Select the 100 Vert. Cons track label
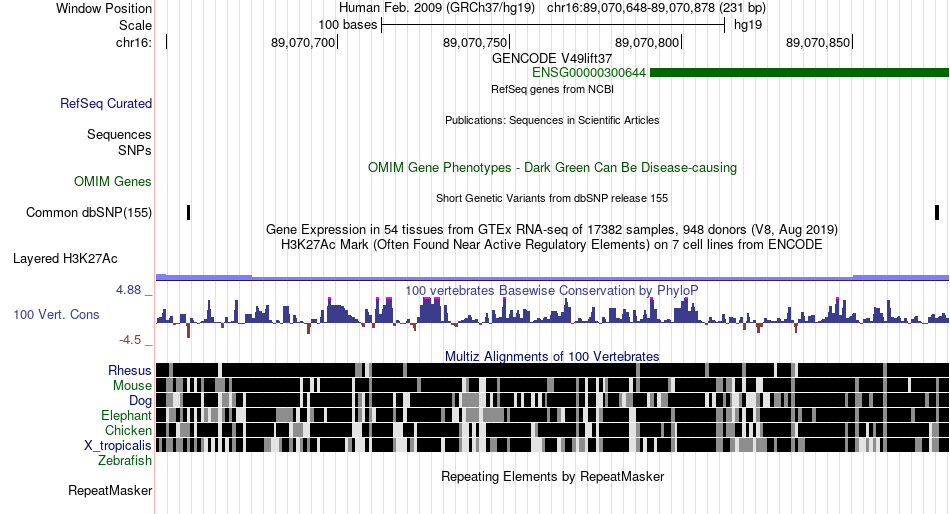Image resolution: width=950 pixels, height=514 pixels. (56, 315)
